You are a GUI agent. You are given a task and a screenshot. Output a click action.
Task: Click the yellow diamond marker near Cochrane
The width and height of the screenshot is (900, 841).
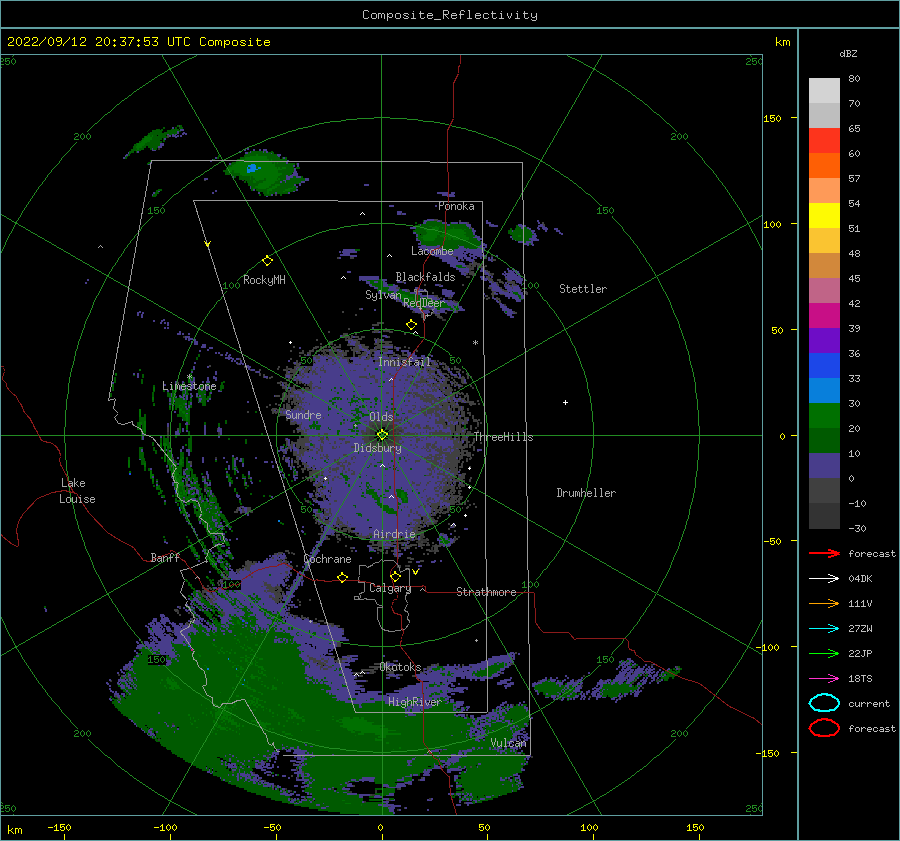(342, 577)
